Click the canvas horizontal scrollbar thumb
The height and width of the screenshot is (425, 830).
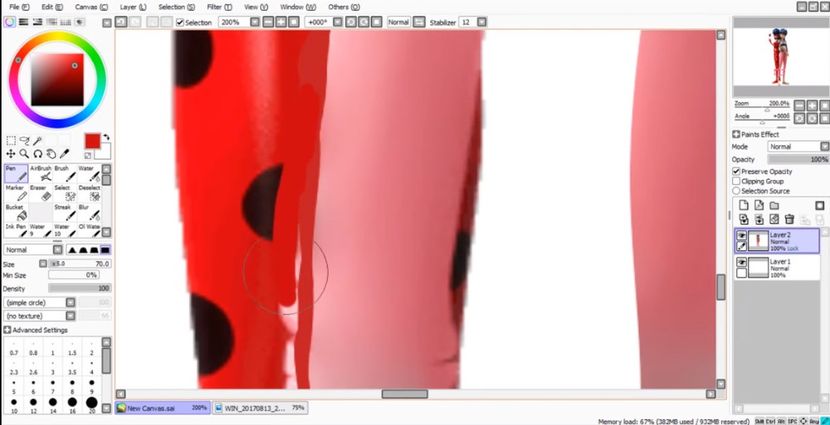tap(404, 394)
